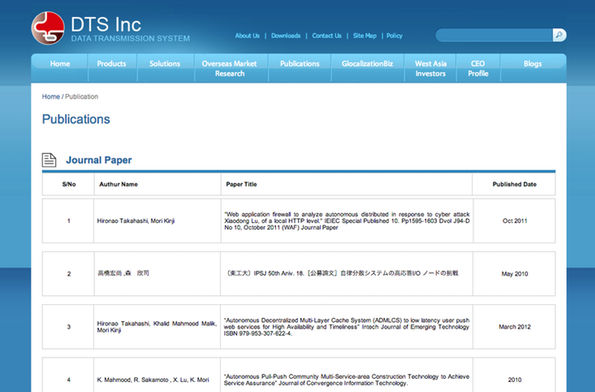Image resolution: width=595 pixels, height=392 pixels.
Task: Click the Oct 2011 date cell
Action: (x=515, y=221)
